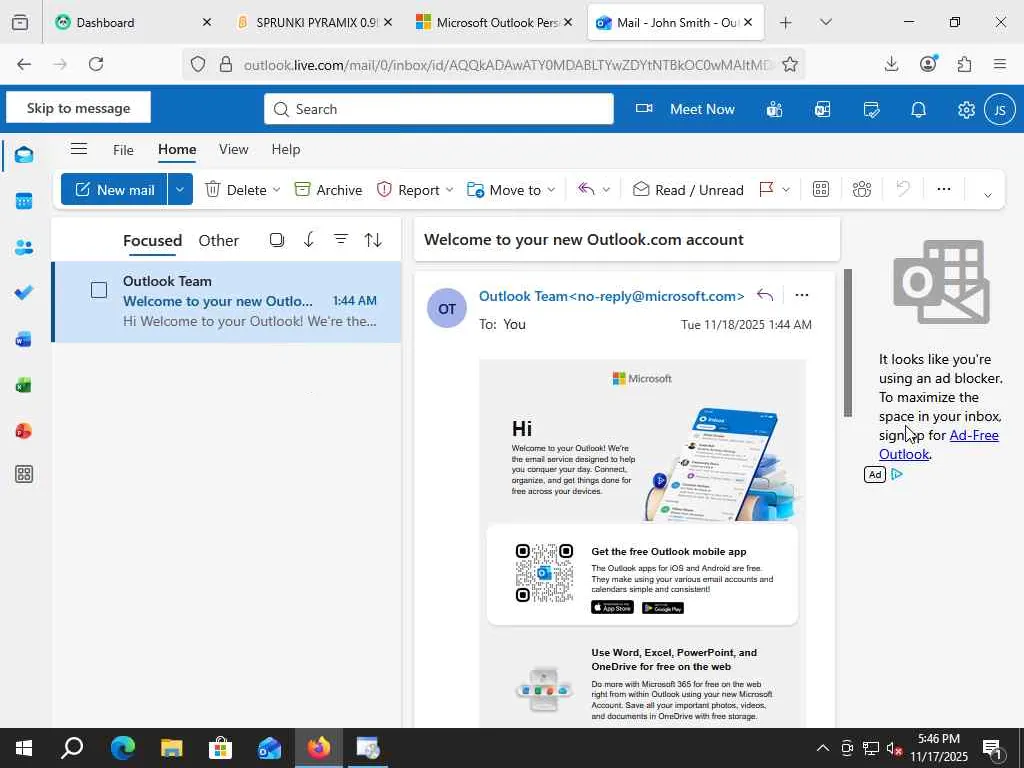Screen dimensions: 1024x768
Task: Open the Settings gear in the header
Action: pos(967,110)
